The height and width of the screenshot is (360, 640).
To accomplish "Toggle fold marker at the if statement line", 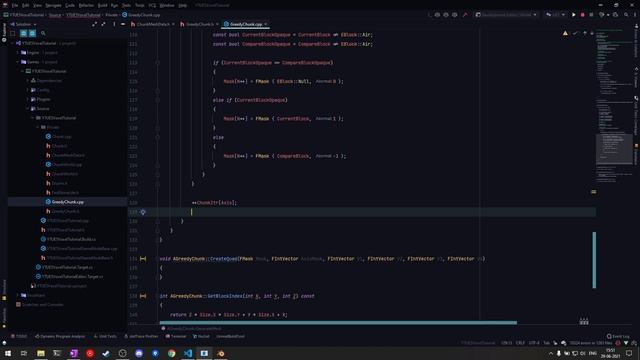I will 158,62.
